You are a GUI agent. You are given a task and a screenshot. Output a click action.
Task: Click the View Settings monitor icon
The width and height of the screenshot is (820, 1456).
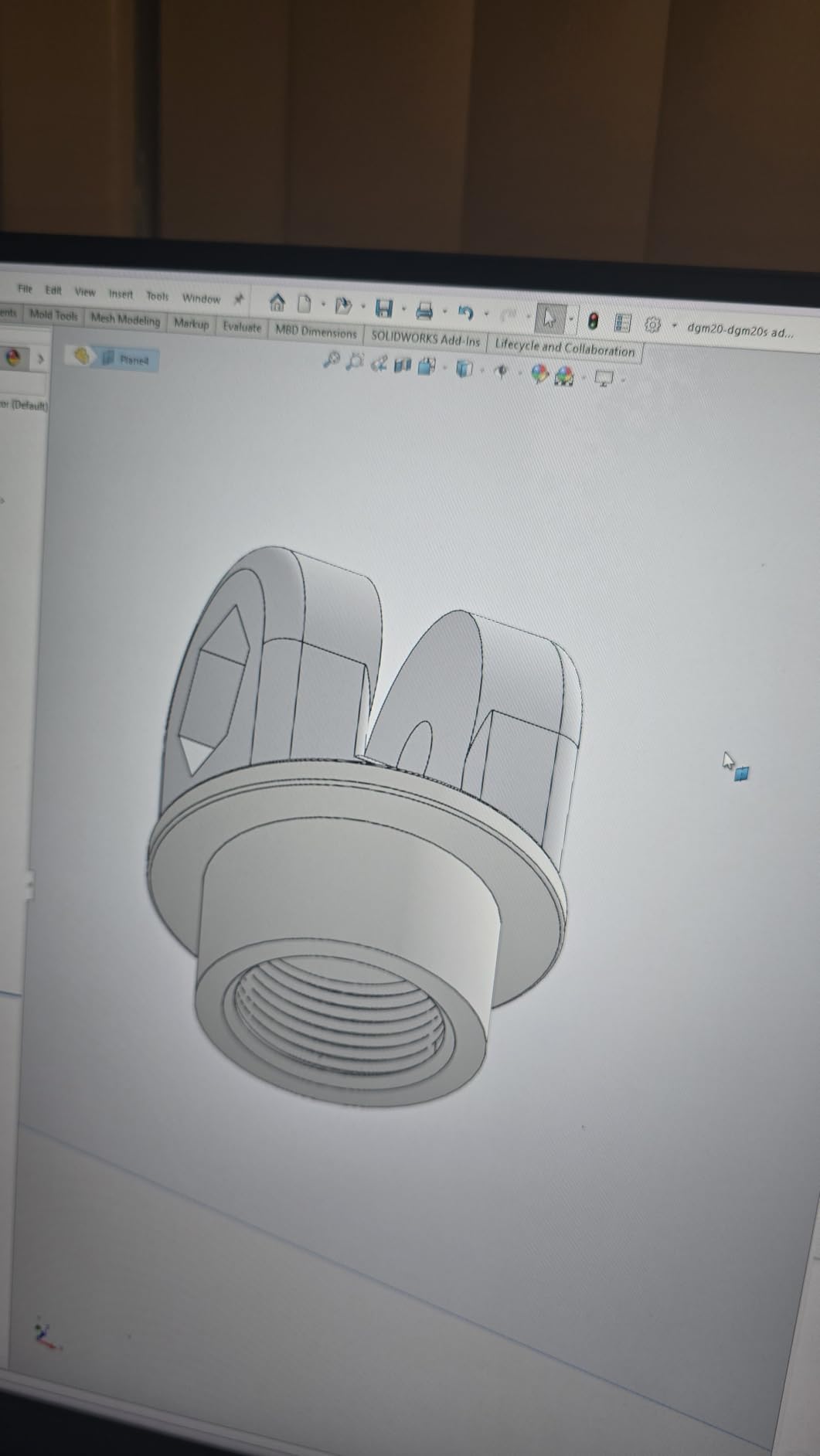click(x=604, y=379)
